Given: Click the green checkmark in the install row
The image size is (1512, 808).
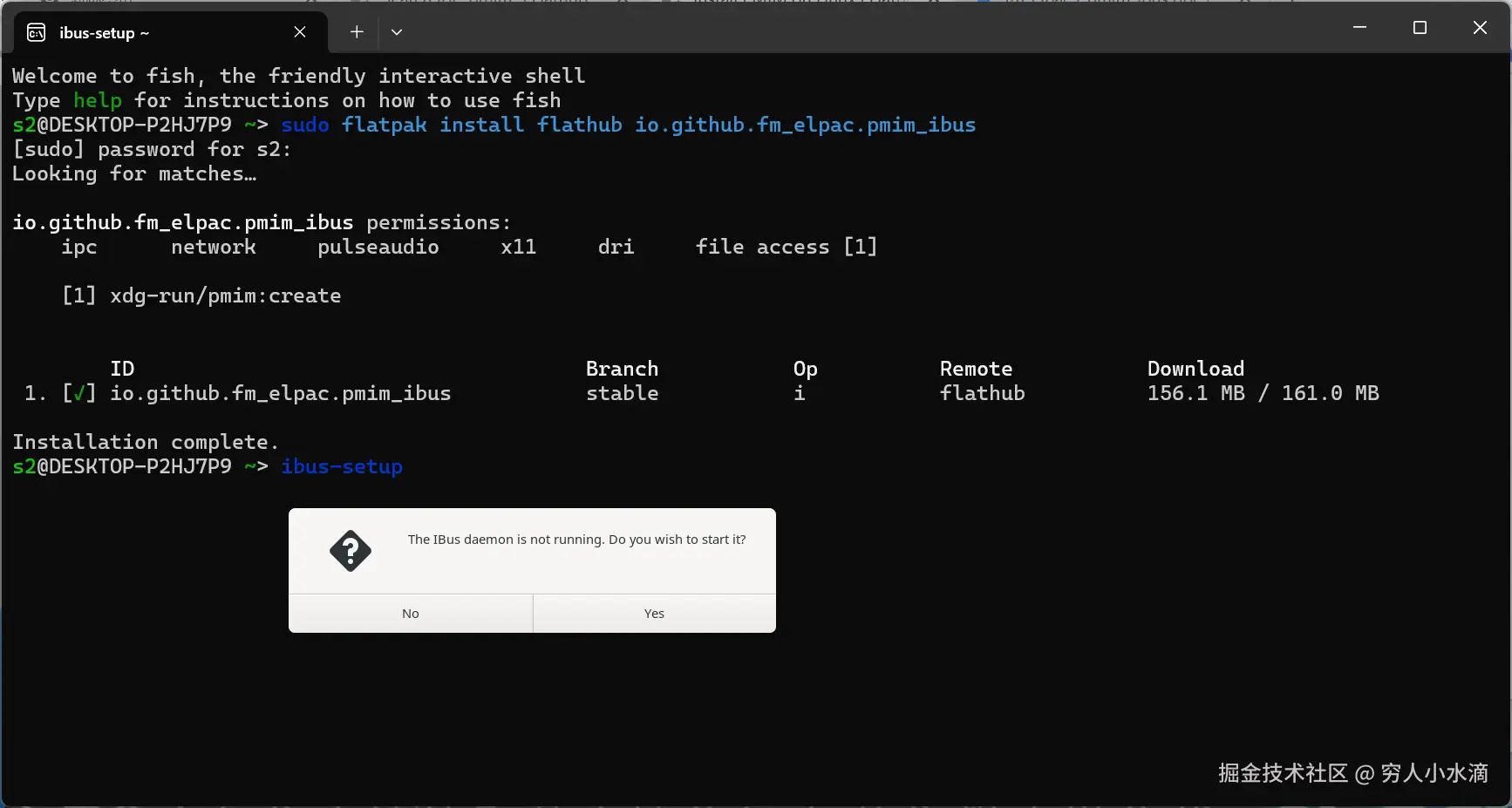Looking at the screenshot, I should tap(79, 393).
